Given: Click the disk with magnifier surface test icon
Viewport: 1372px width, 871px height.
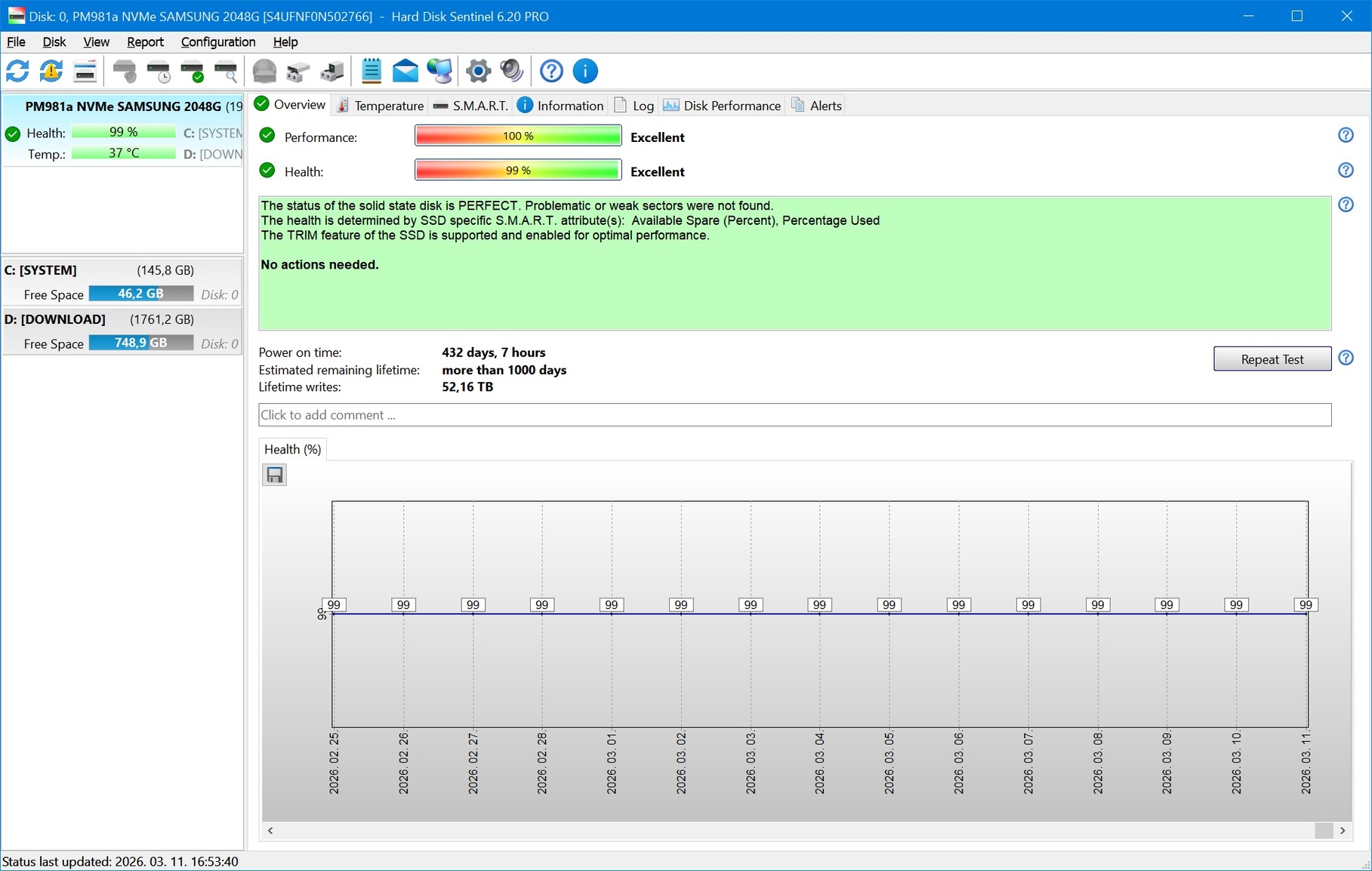Looking at the screenshot, I should (226, 72).
